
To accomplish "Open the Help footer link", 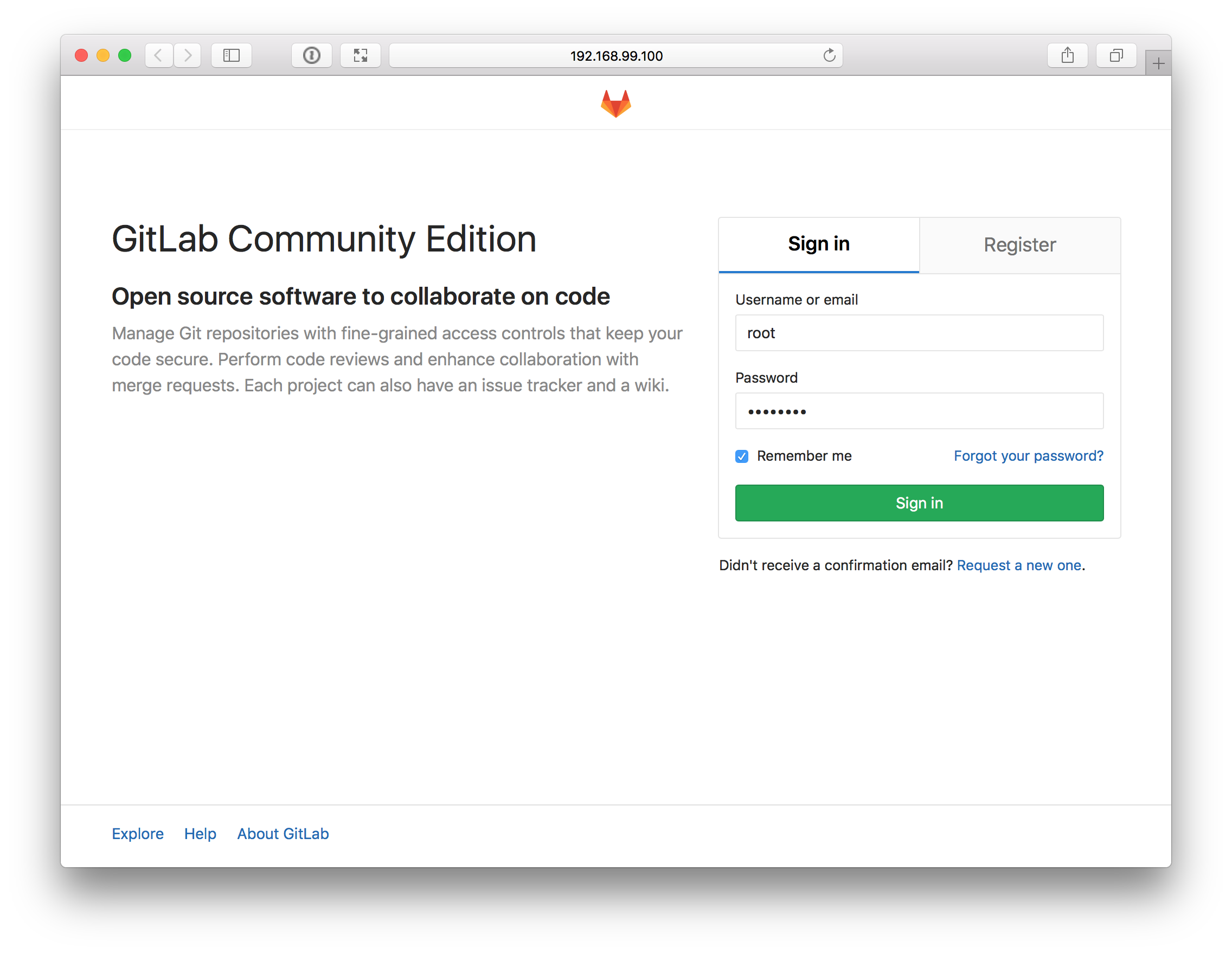I will pos(200,833).
